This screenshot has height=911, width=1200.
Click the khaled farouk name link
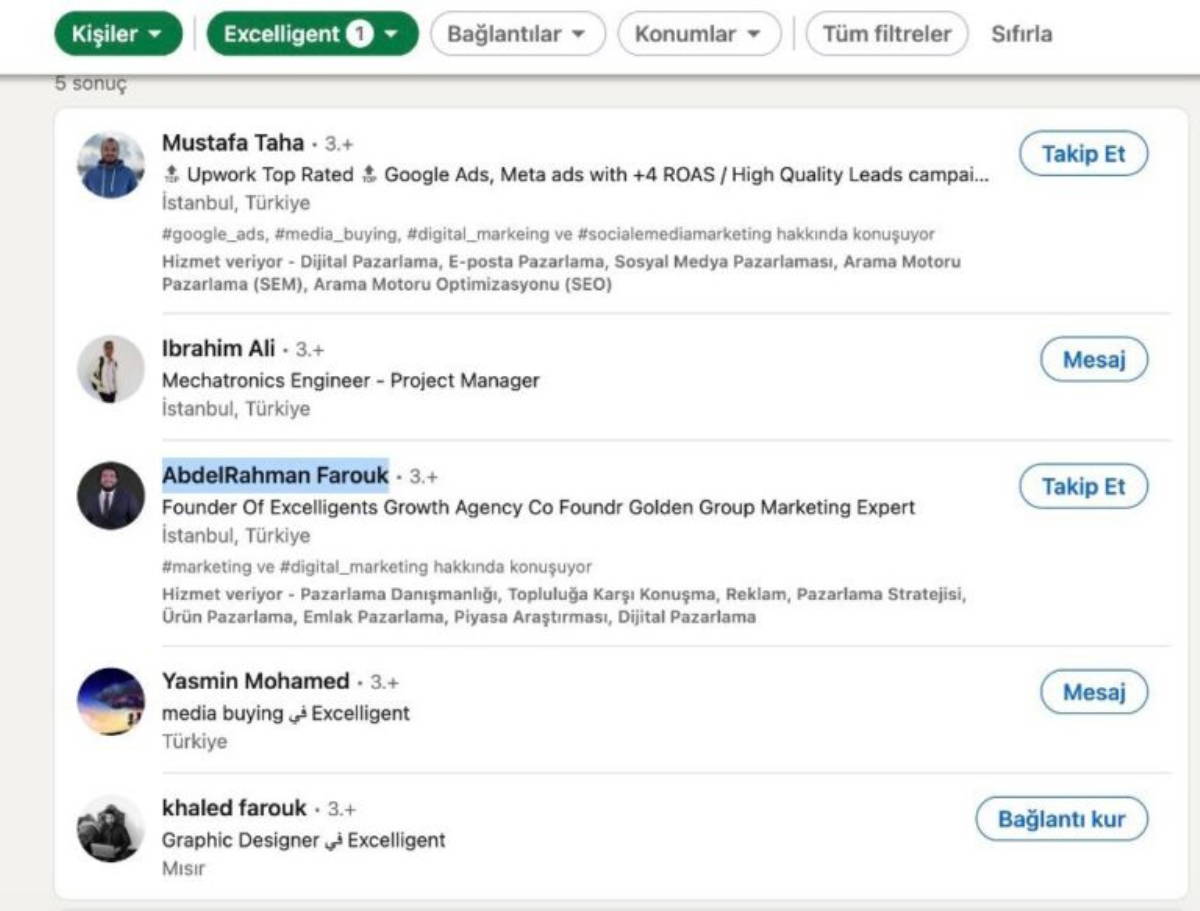pyautogui.click(x=234, y=808)
